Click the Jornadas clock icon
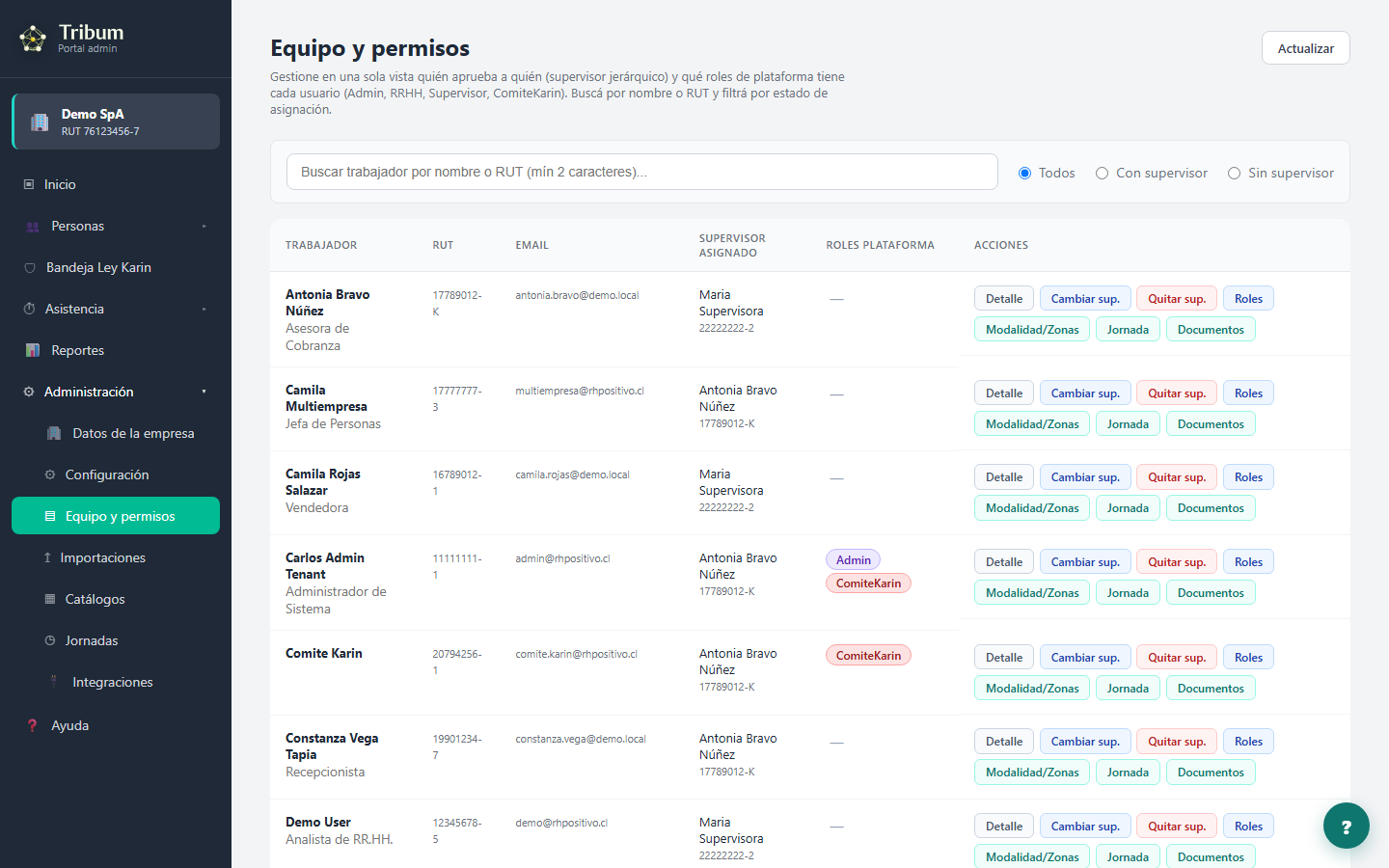 tap(50, 641)
